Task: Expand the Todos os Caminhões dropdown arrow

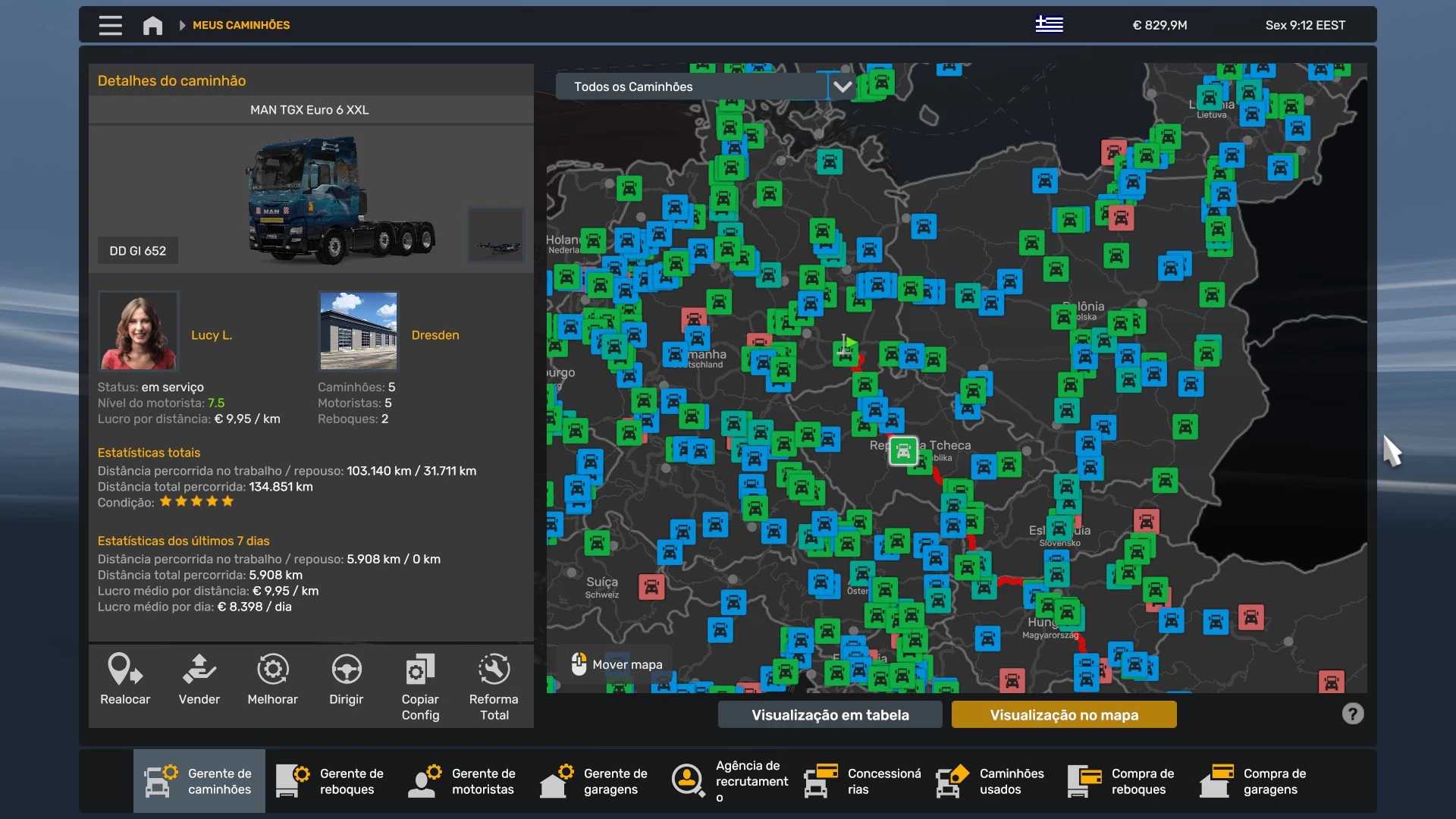Action: click(842, 86)
